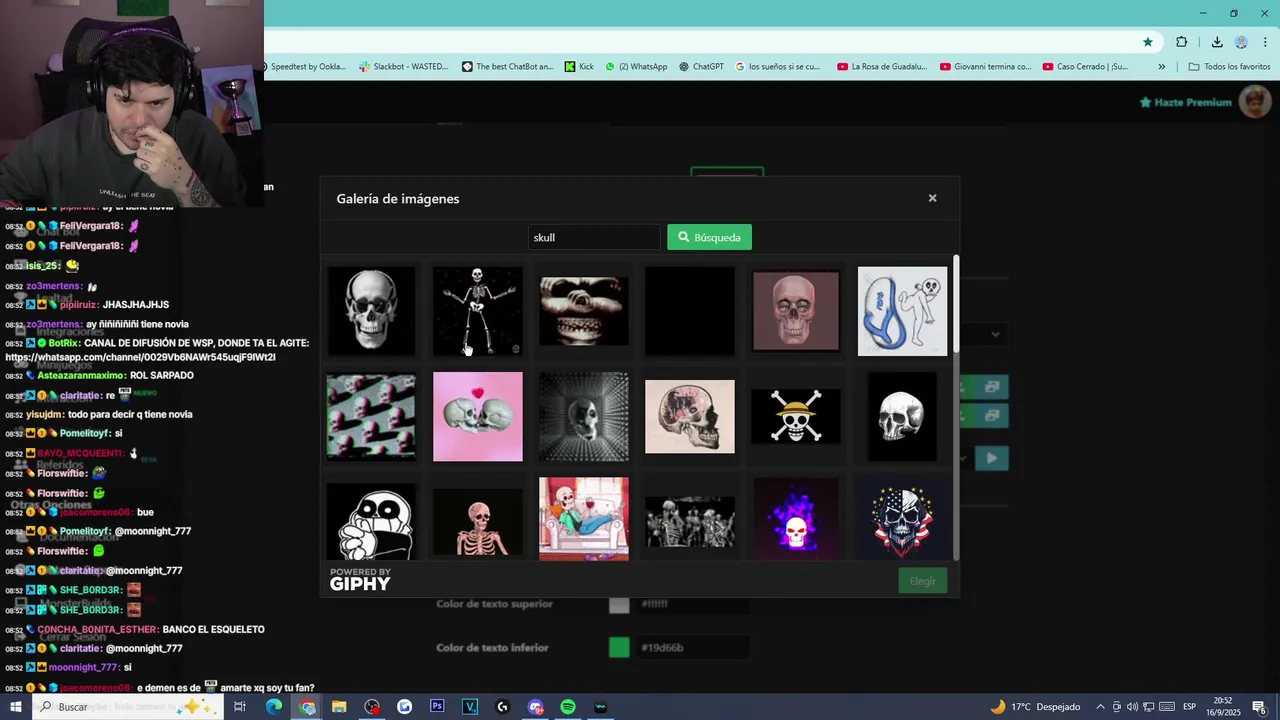
Task: Open Photoshop from taskbar
Action: click(437, 707)
